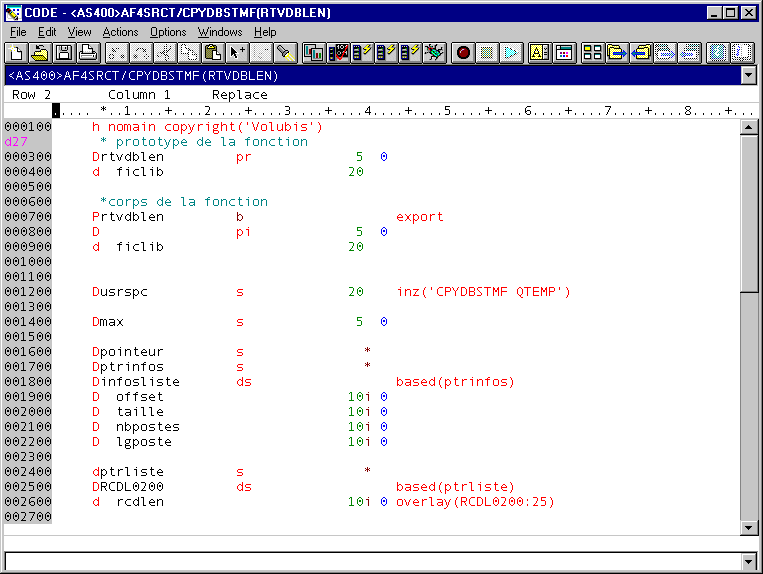Click the bug Debug icon

tap(434, 53)
